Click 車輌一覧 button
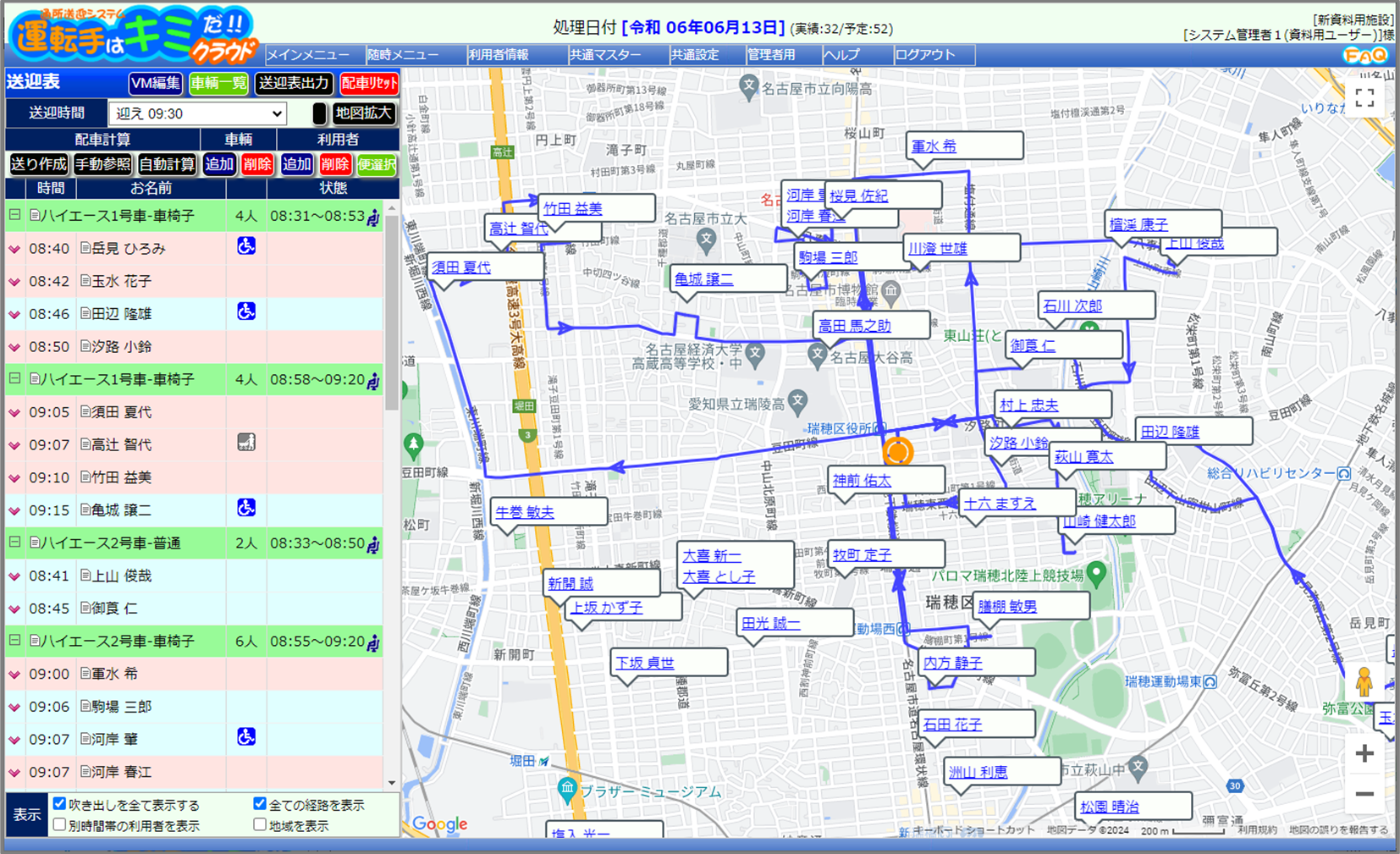 pyautogui.click(x=218, y=83)
